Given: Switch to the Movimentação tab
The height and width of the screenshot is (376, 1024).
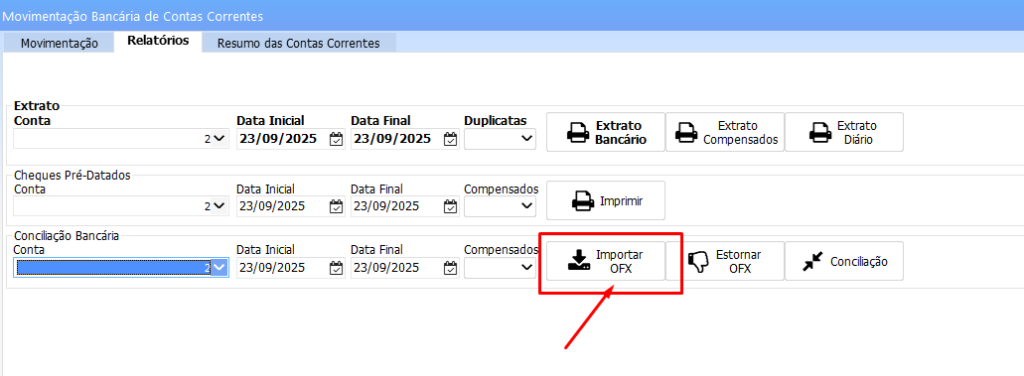Looking at the screenshot, I should click(x=59, y=43).
